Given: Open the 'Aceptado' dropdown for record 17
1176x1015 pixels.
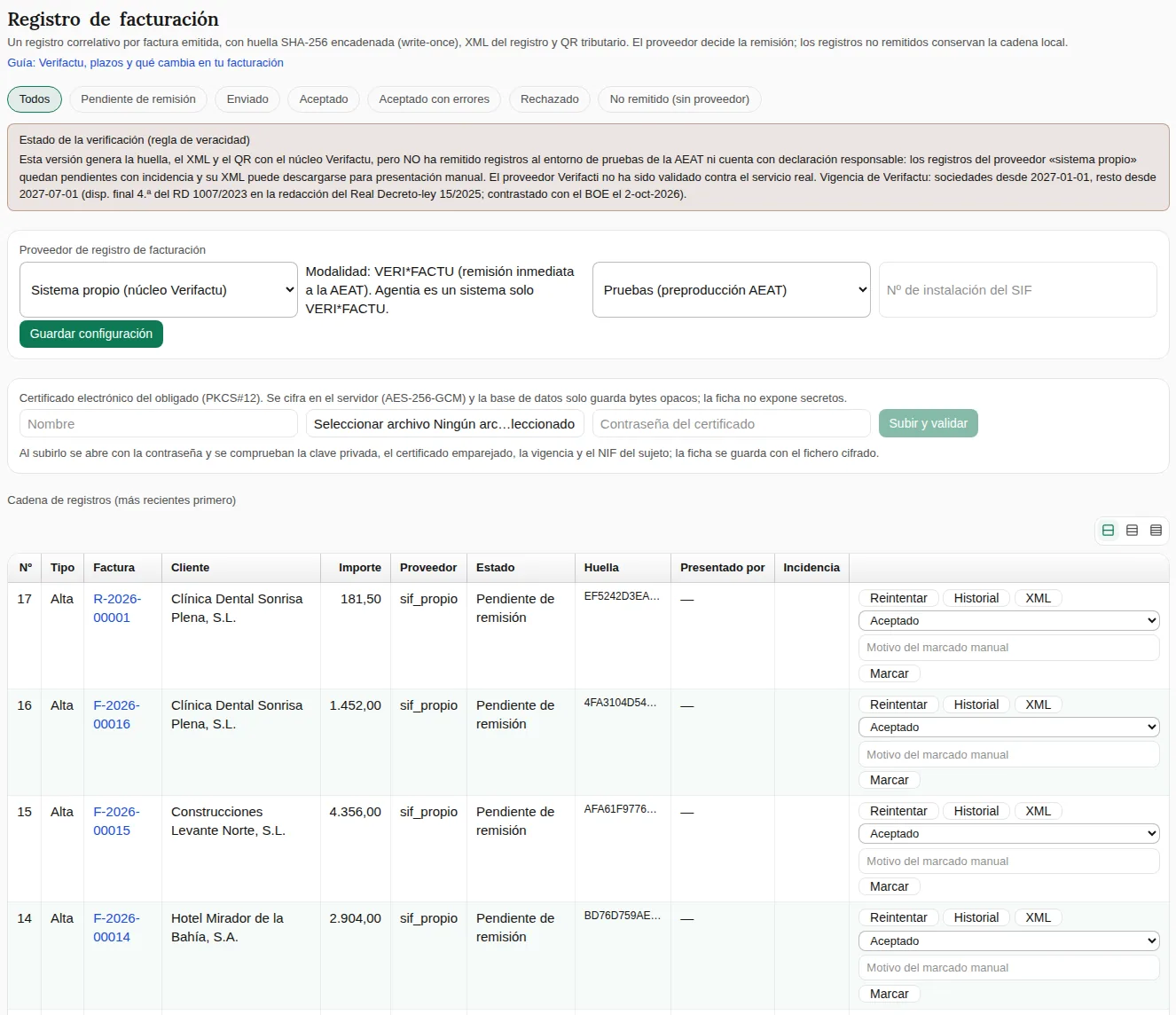Looking at the screenshot, I should [1009, 621].
